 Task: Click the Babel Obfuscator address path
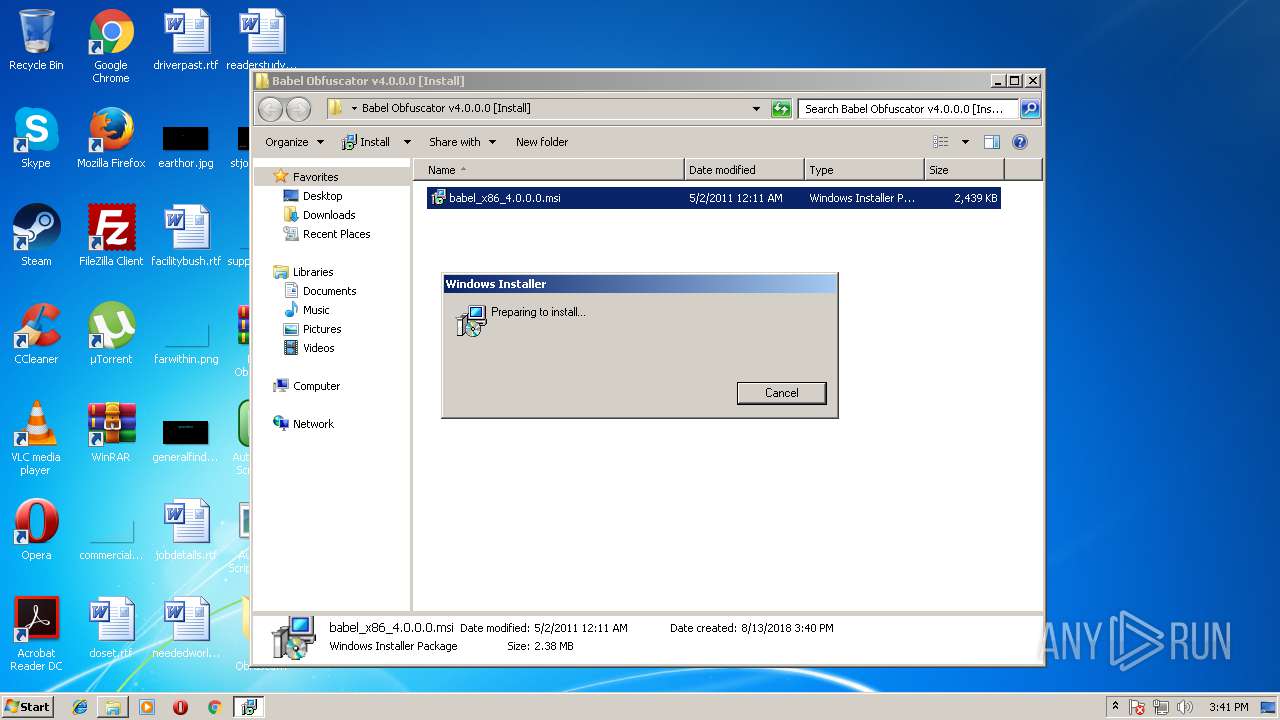click(x=446, y=108)
